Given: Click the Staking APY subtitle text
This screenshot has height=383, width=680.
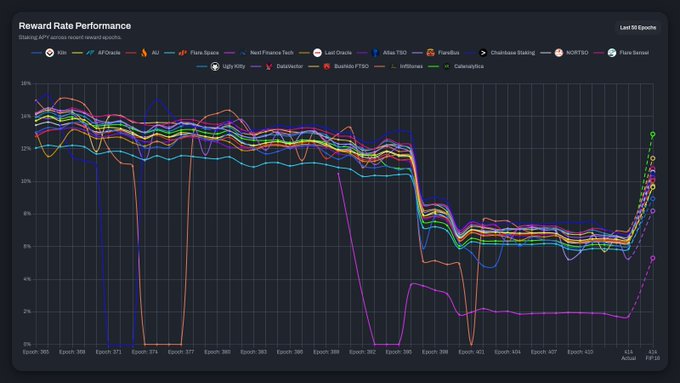Looking at the screenshot, I should tap(70, 37).
